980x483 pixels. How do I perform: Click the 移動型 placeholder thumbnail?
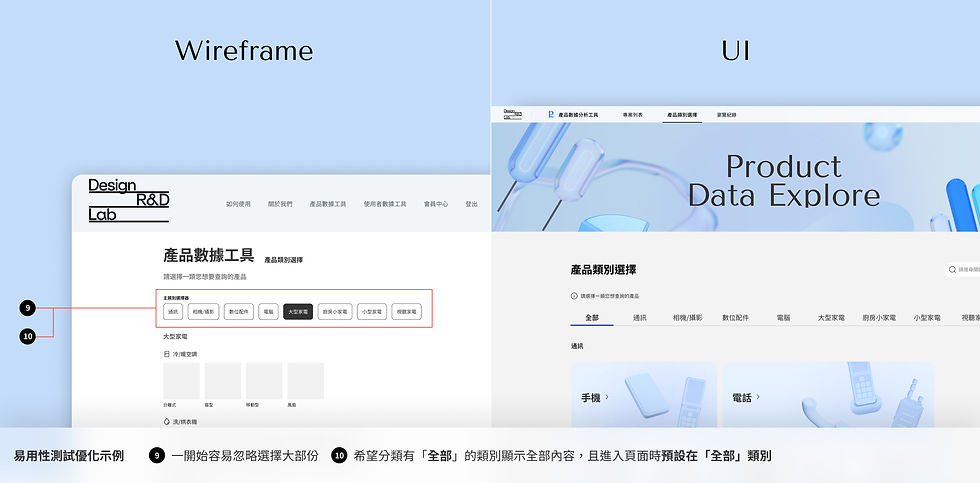[x=264, y=381]
